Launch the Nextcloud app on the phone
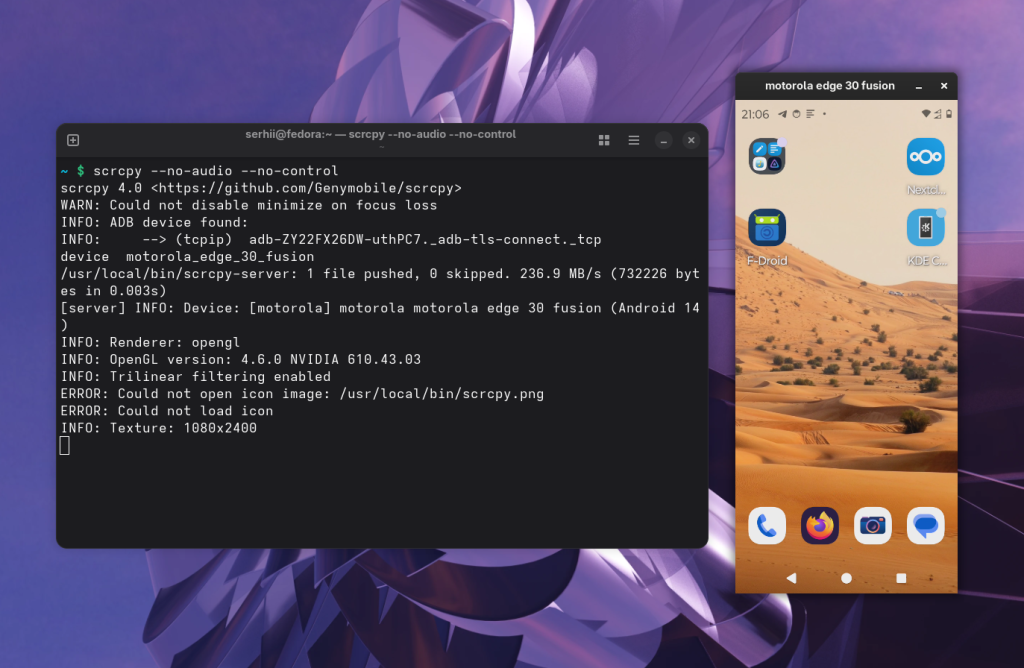This screenshot has height=668, width=1024. pos(925,156)
